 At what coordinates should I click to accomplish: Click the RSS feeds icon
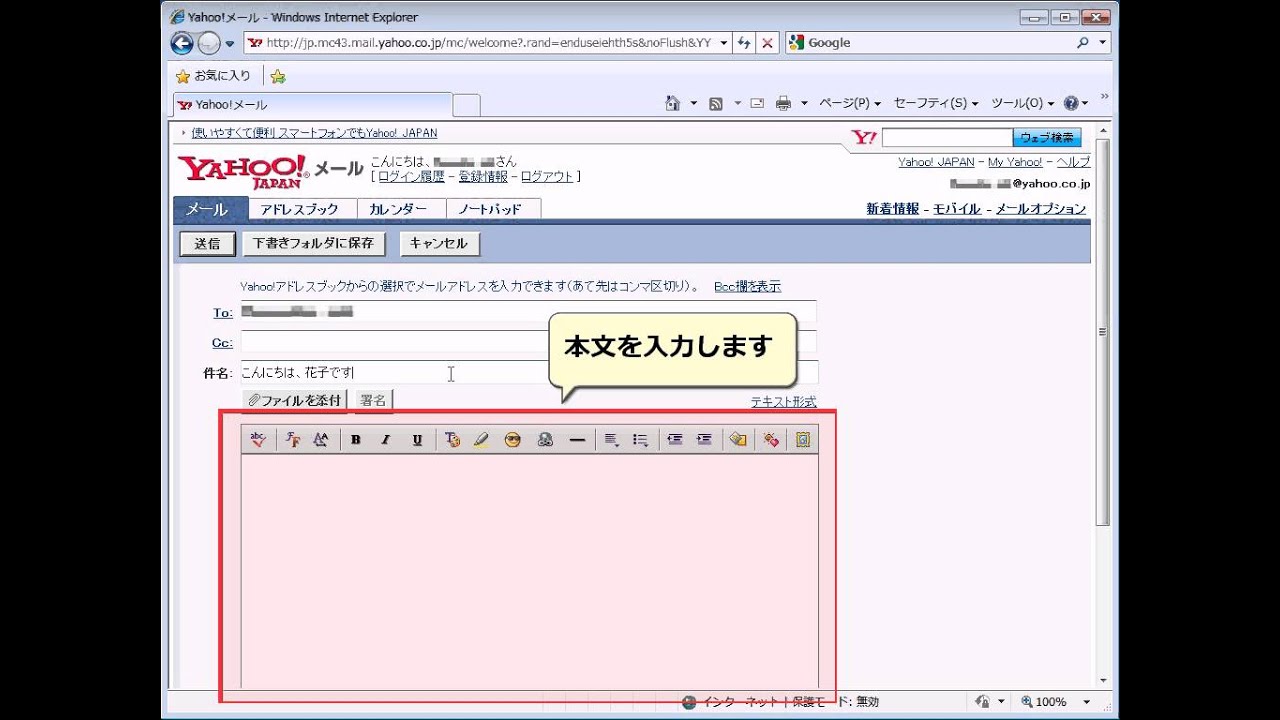click(x=716, y=103)
